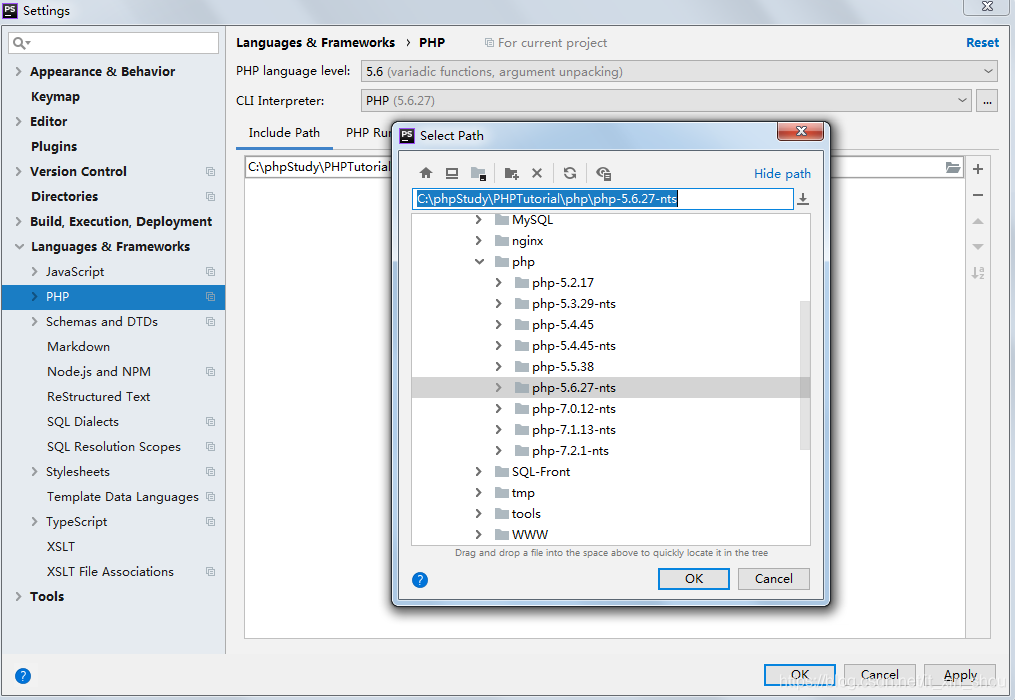Expand the WWW folder
This screenshot has width=1015, height=700.
[x=478, y=534]
